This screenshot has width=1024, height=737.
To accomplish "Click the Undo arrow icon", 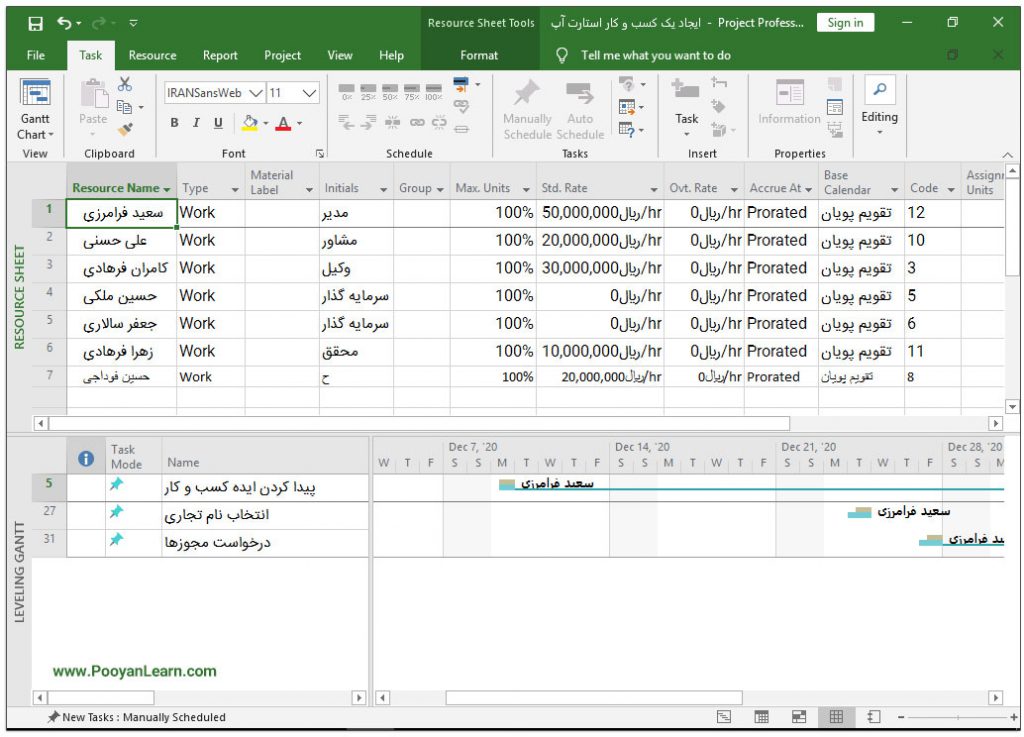I will coord(64,24).
